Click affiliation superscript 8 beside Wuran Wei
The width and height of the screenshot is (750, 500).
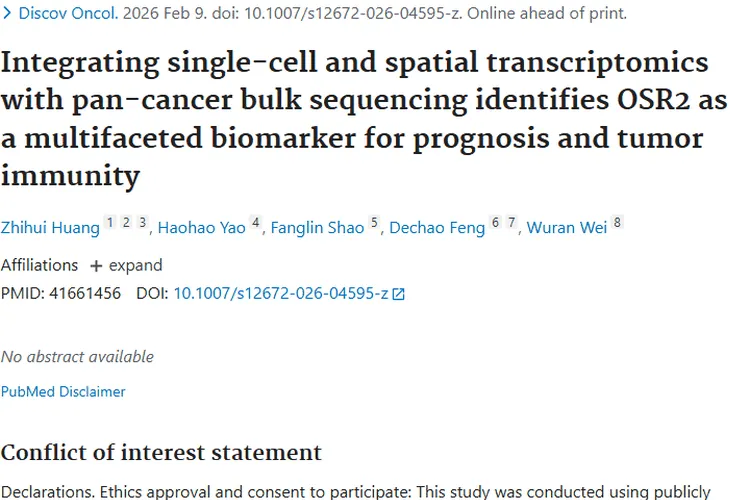click(617, 223)
